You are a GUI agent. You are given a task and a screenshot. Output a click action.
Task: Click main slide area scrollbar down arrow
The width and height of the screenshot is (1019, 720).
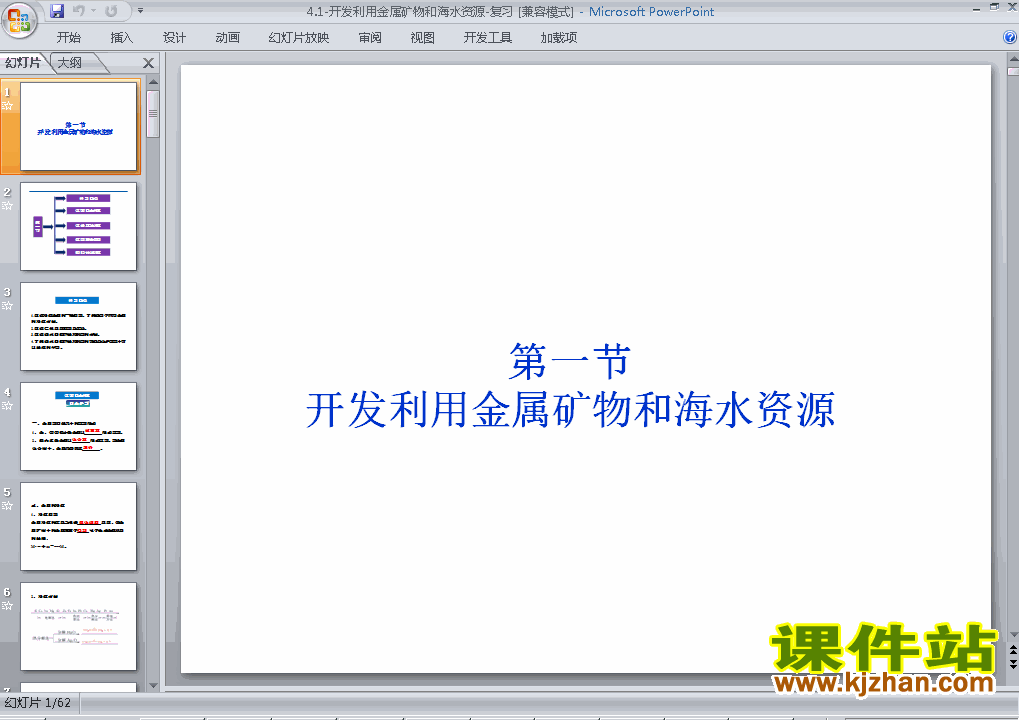[x=1013, y=635]
